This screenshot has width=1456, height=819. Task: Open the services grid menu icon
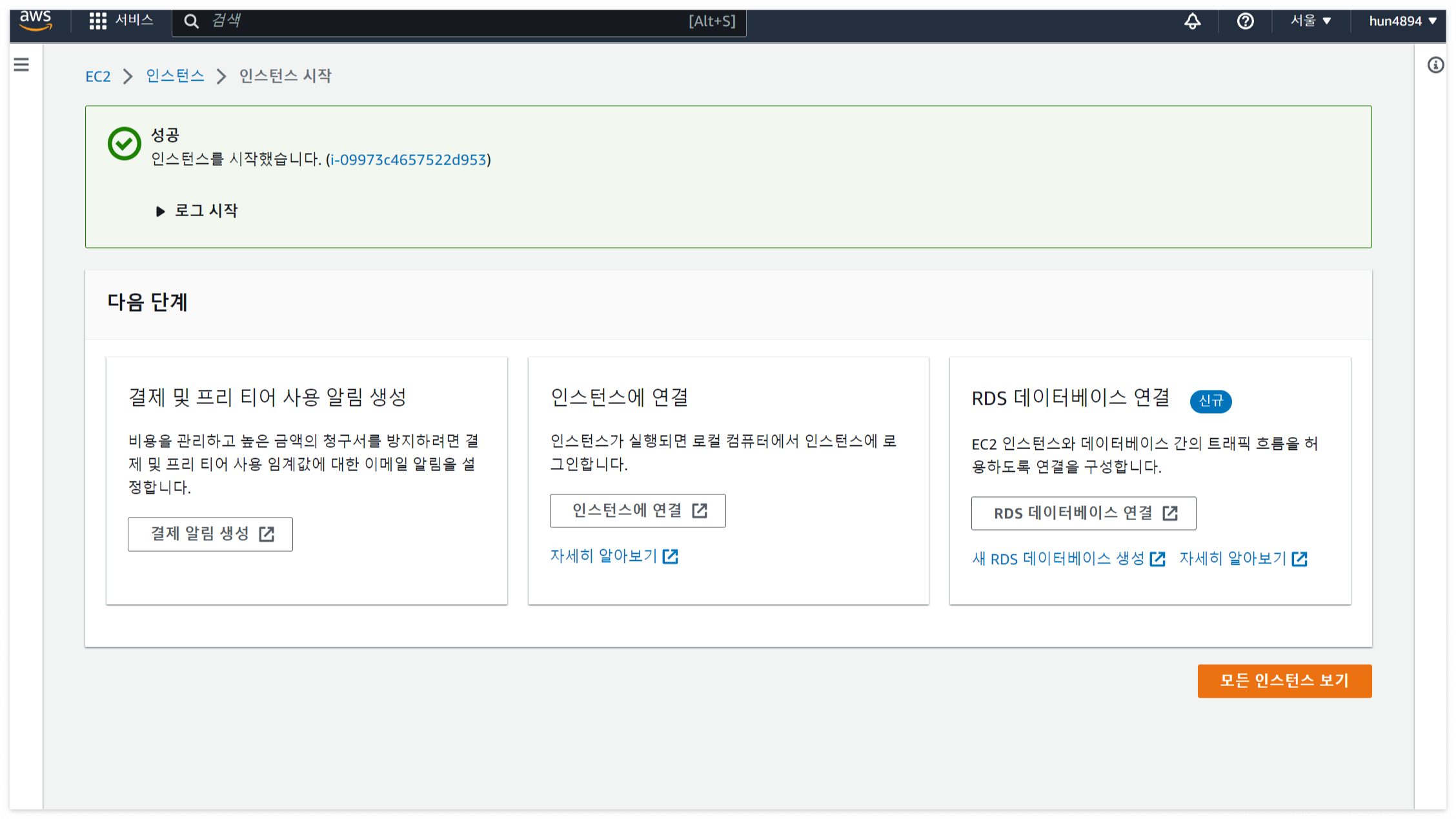point(97,21)
